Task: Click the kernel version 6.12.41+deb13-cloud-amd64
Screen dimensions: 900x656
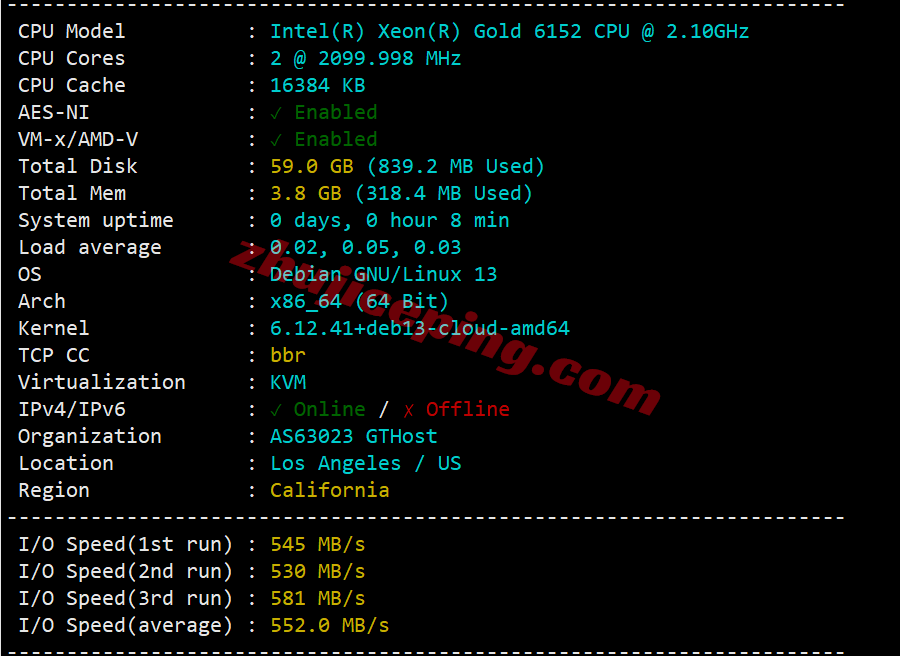Action: pyautogui.click(x=420, y=328)
